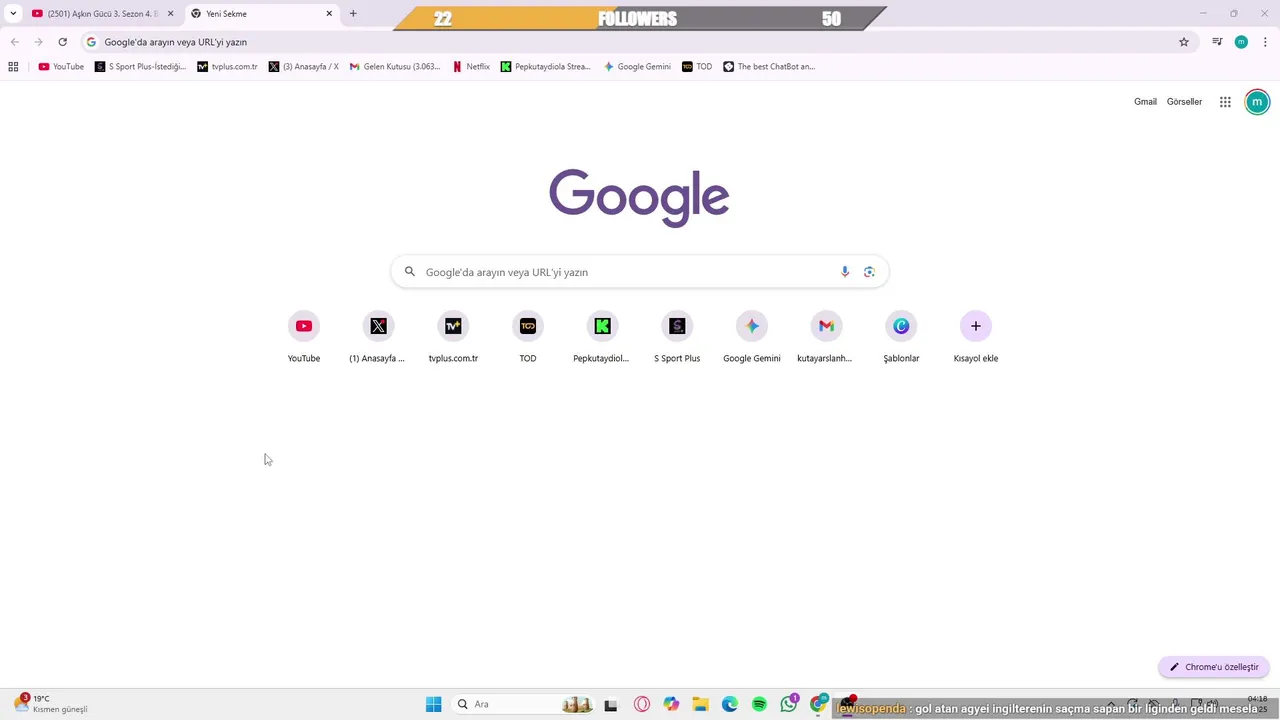The height and width of the screenshot is (720, 1280).
Task: Click Chrome'u özelleştir button
Action: click(x=1214, y=667)
